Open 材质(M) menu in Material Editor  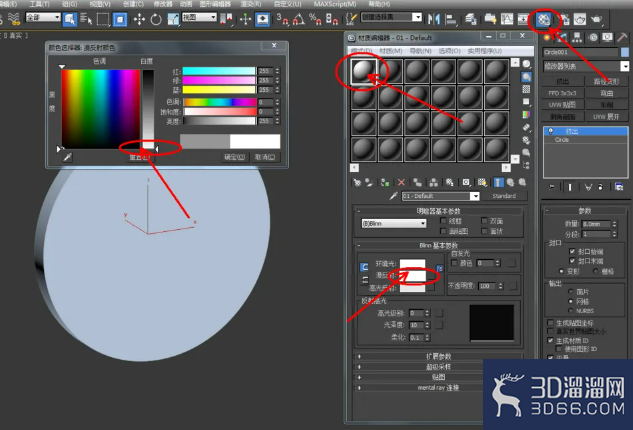coord(391,51)
